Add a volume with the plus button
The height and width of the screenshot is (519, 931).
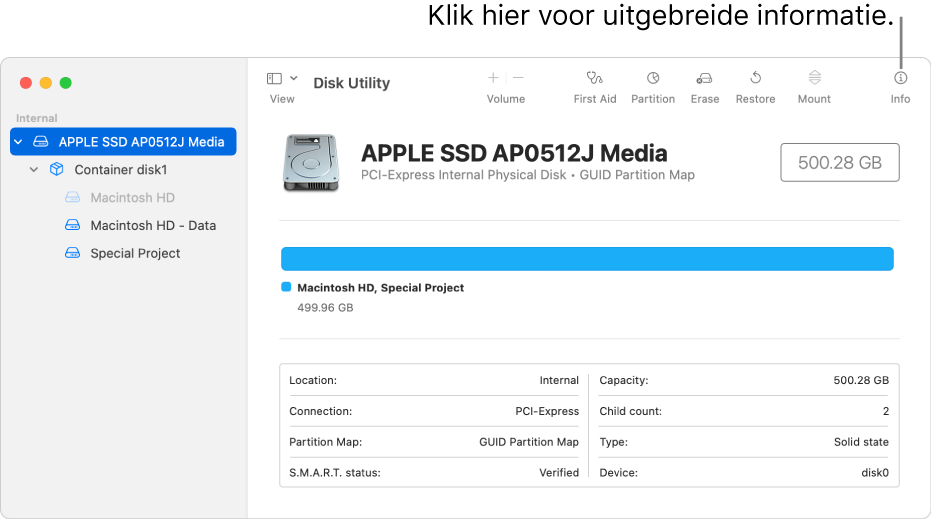click(x=493, y=78)
